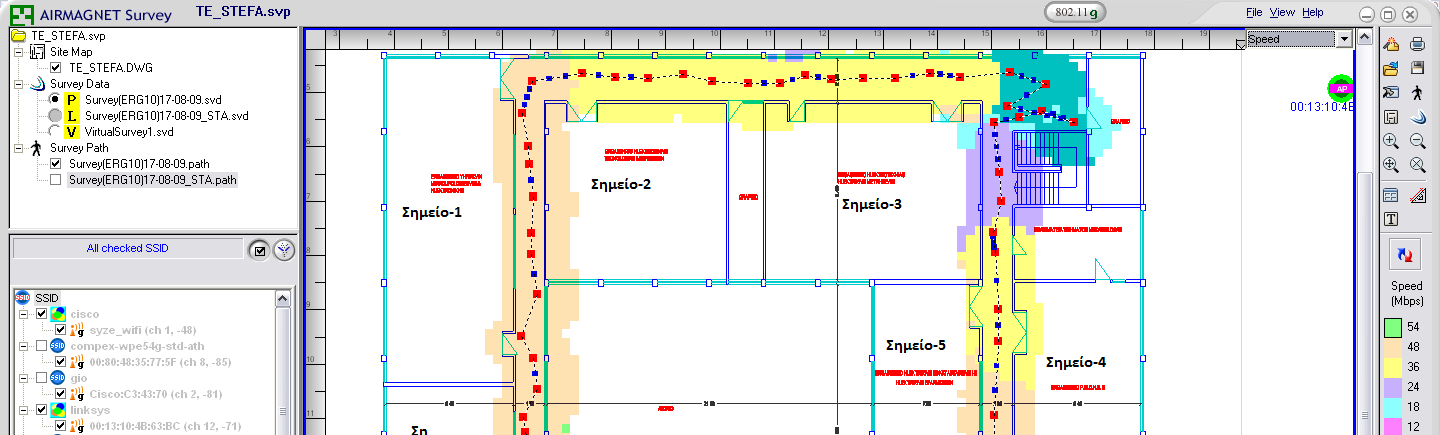Screen dimensions: 1440x435
Task: Click the print icon in right toolbar
Action: [x=1417, y=43]
